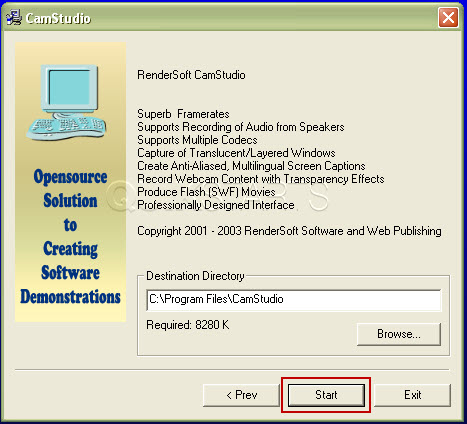This screenshot has height=424, width=467.
Task: Click the RenderSoft CamStudio heading
Action: 191,75
